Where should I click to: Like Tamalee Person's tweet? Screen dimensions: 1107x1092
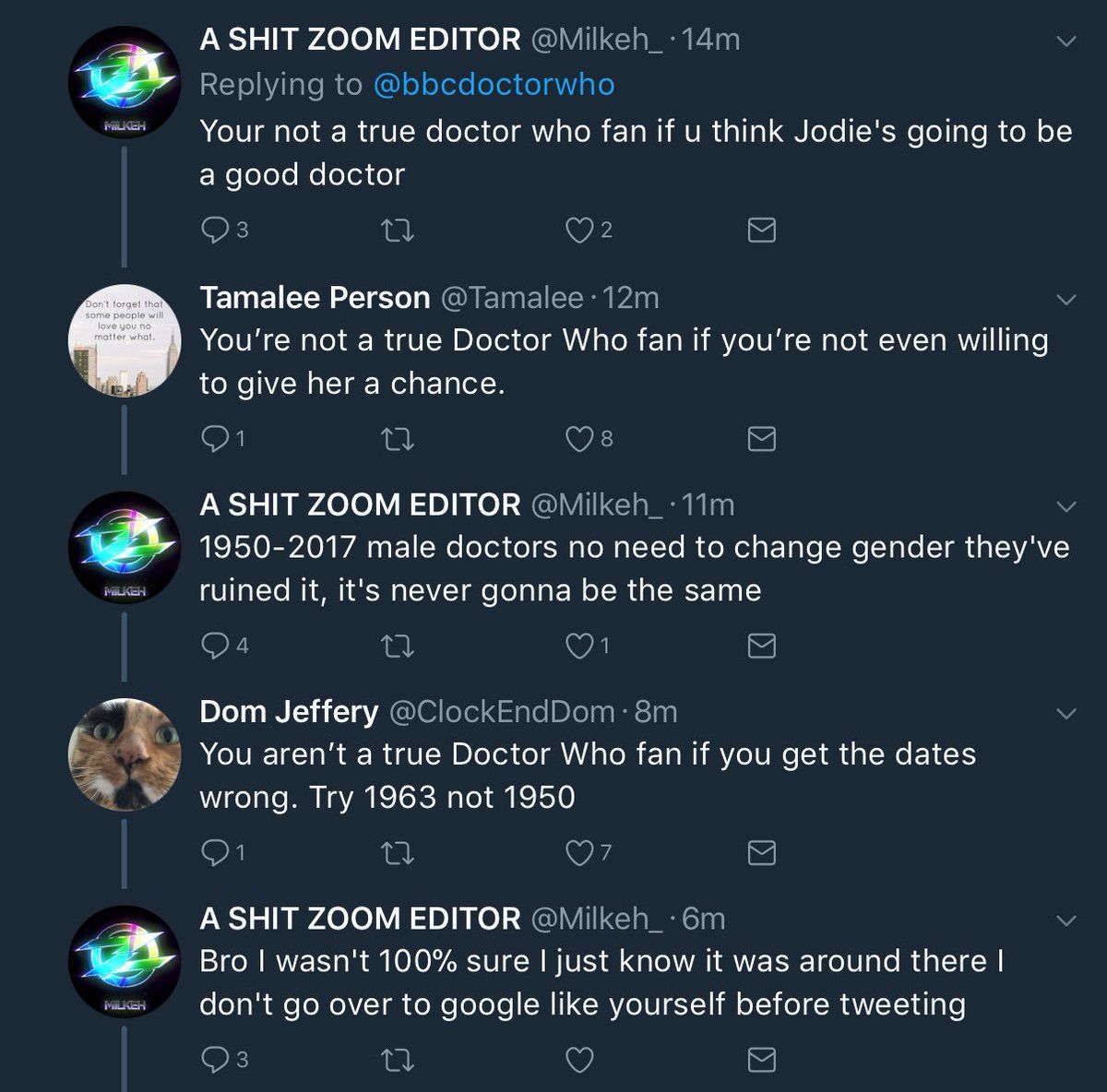click(579, 439)
